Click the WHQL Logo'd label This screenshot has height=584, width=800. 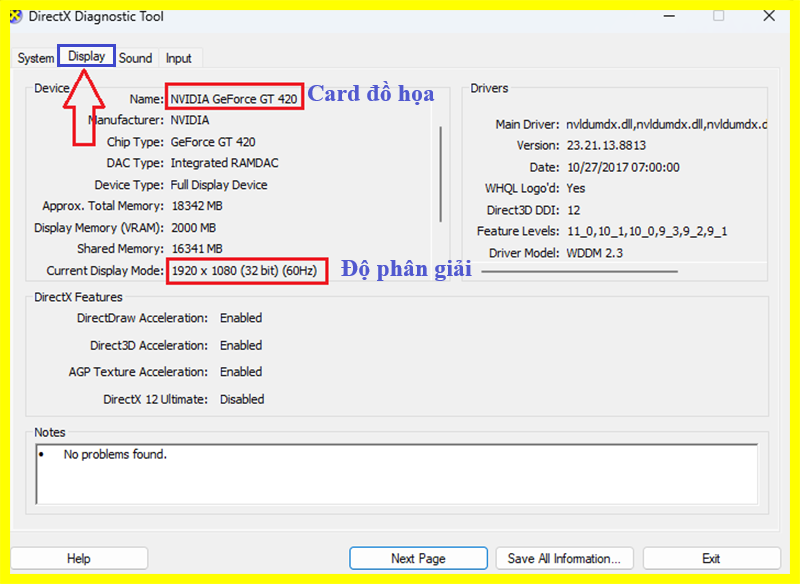522,189
